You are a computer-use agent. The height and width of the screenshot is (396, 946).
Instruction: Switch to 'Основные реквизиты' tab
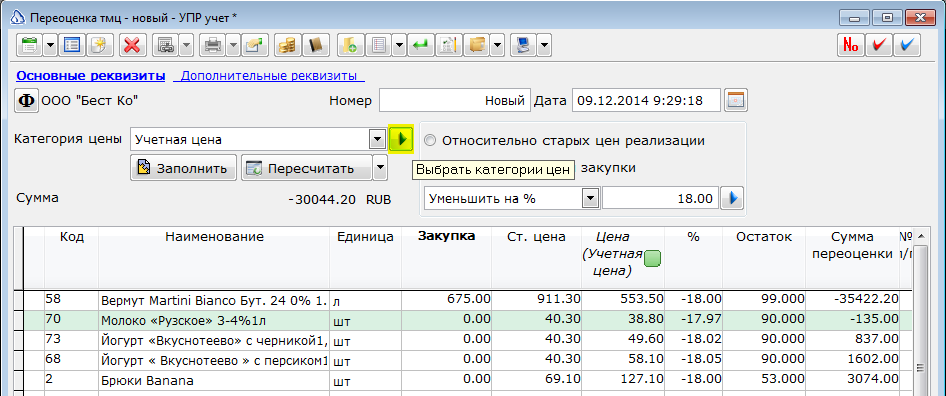90,76
